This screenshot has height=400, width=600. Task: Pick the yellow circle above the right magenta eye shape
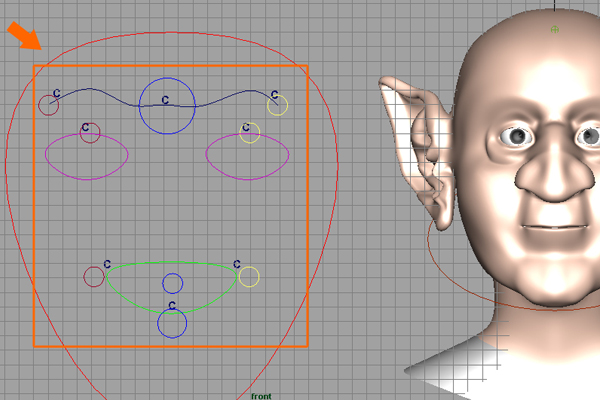250,133
